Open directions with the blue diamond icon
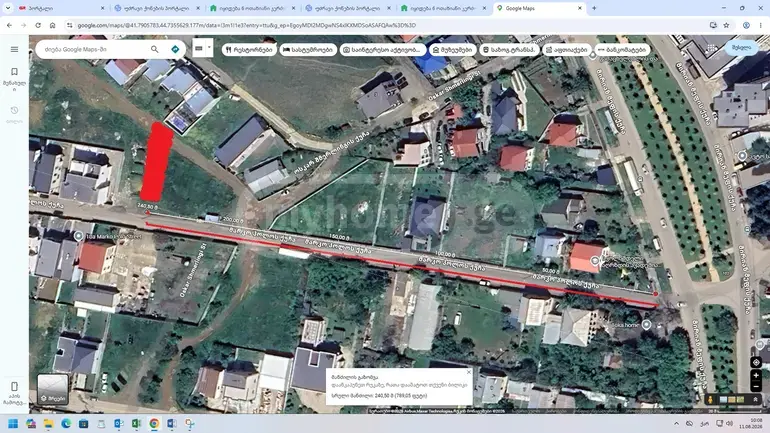This screenshot has height=433, width=770. pos(175,49)
